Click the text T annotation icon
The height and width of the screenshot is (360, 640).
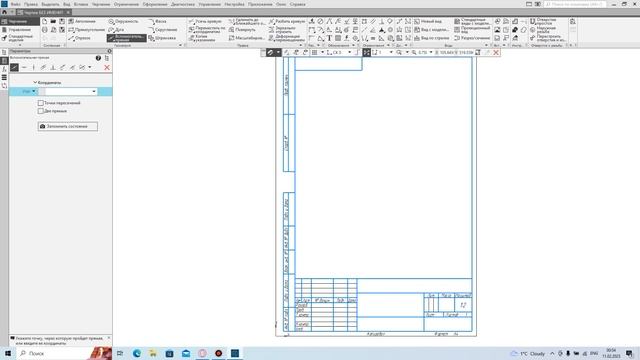(x=329, y=38)
